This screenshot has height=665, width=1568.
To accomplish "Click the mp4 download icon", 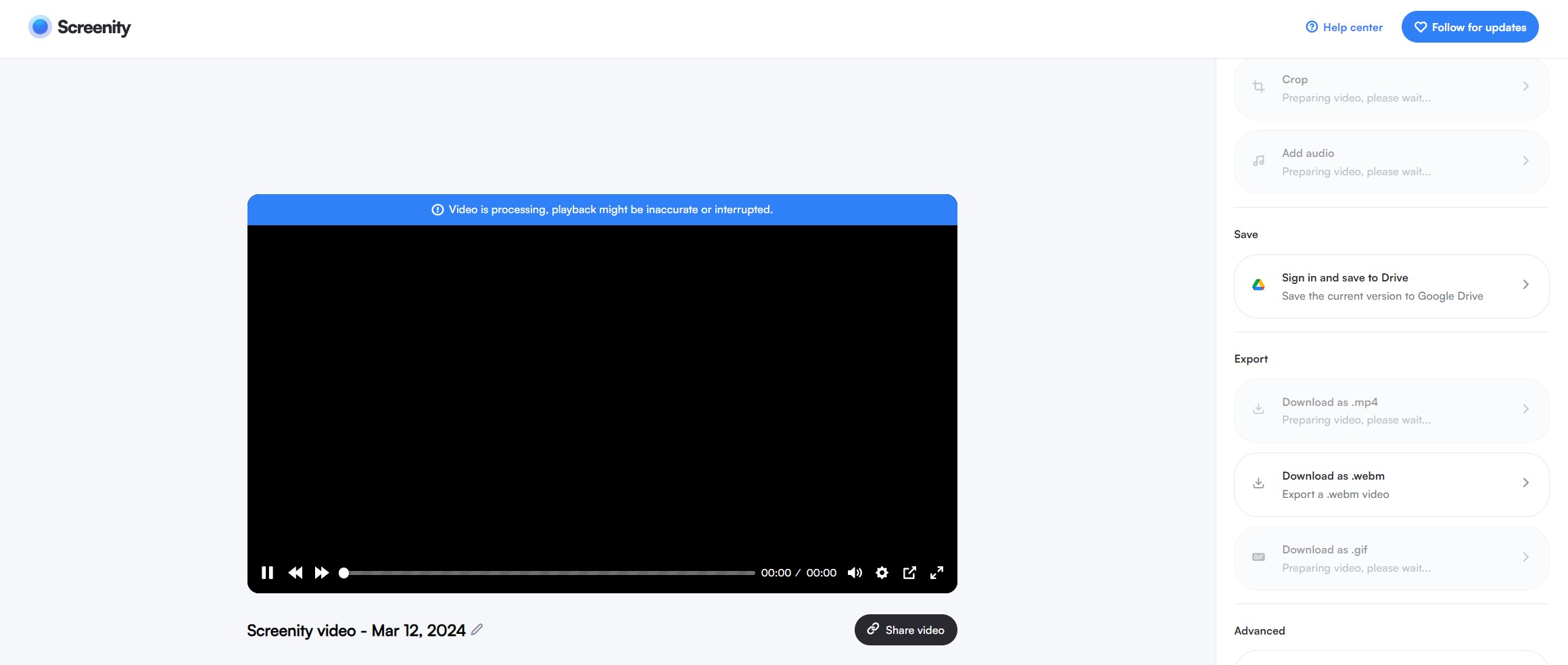I will point(1258,409).
